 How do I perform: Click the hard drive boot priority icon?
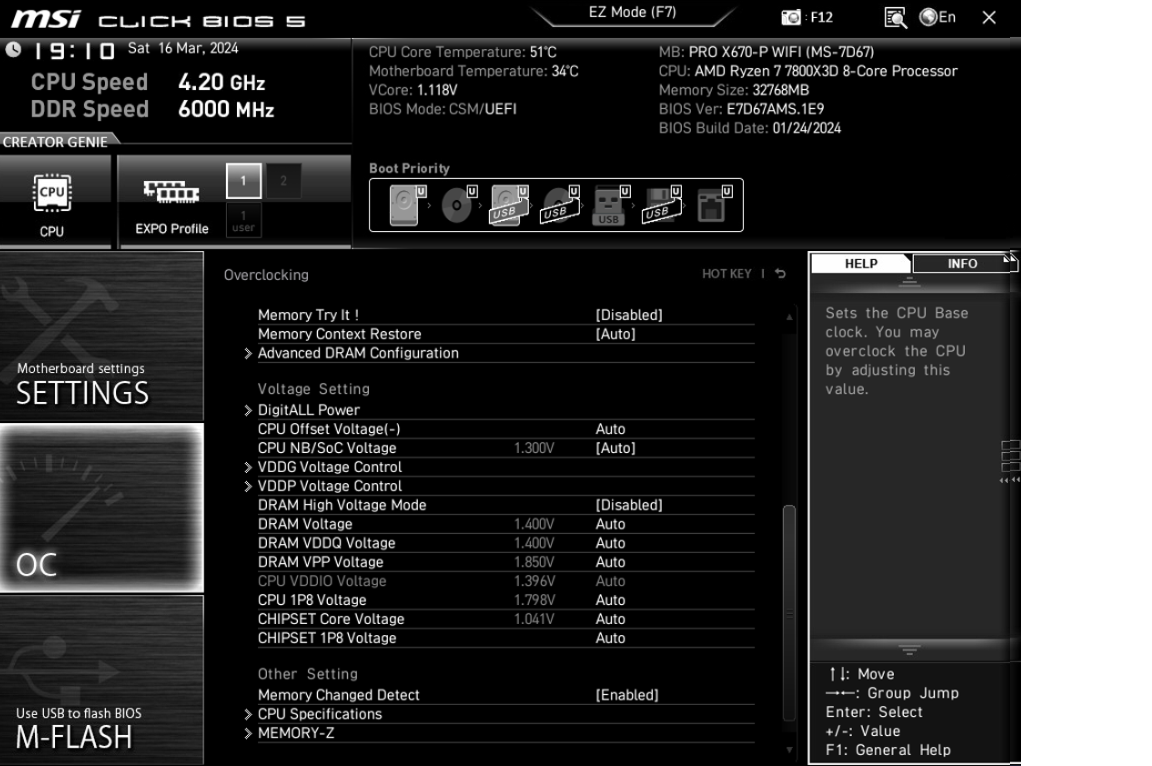click(406, 205)
